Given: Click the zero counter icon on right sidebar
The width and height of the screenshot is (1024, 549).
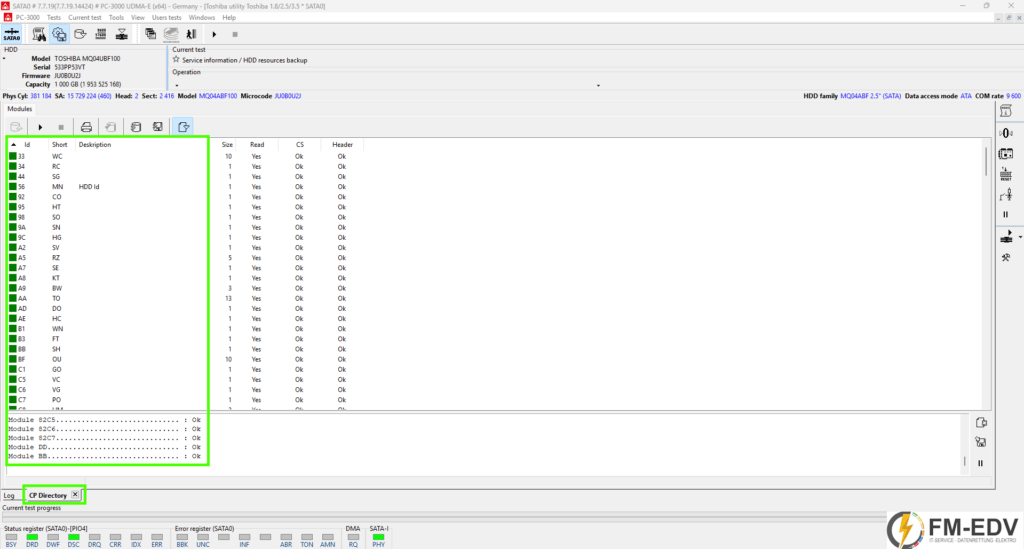Looking at the screenshot, I should pos(1006,133).
